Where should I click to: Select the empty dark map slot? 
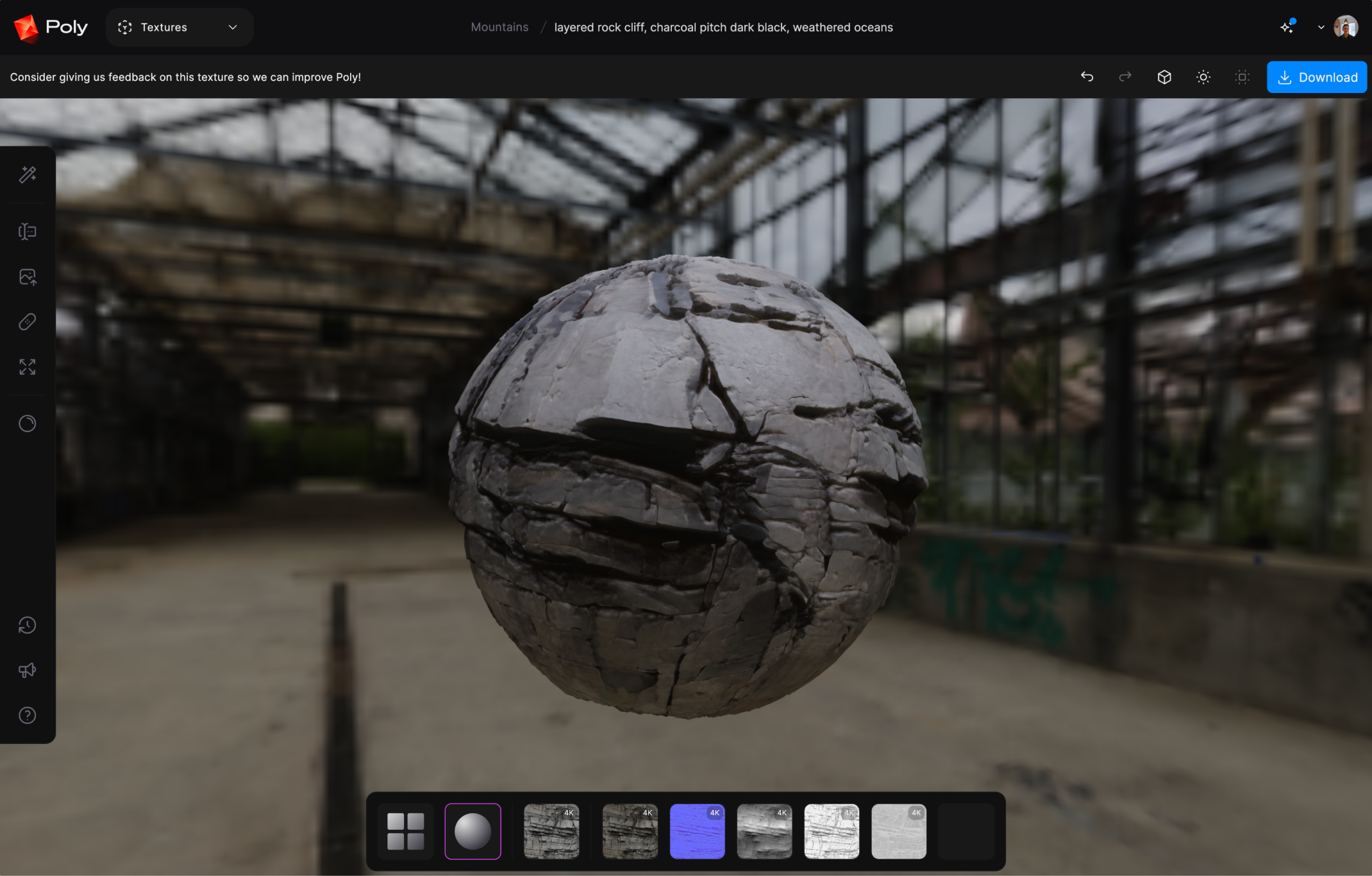(x=966, y=831)
